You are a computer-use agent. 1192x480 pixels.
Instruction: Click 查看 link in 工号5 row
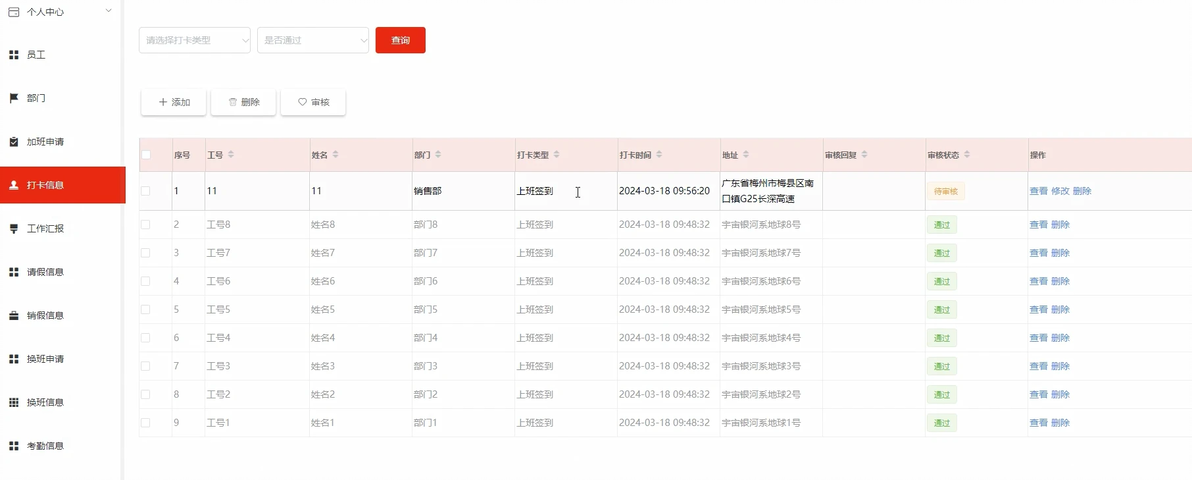(1038, 310)
